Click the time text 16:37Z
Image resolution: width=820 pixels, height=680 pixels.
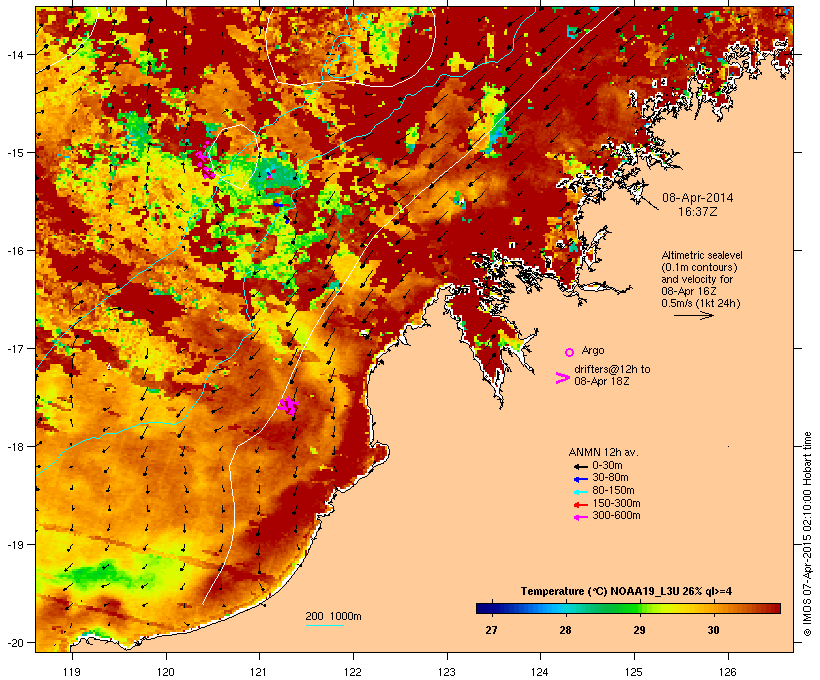pyautogui.click(x=698, y=212)
